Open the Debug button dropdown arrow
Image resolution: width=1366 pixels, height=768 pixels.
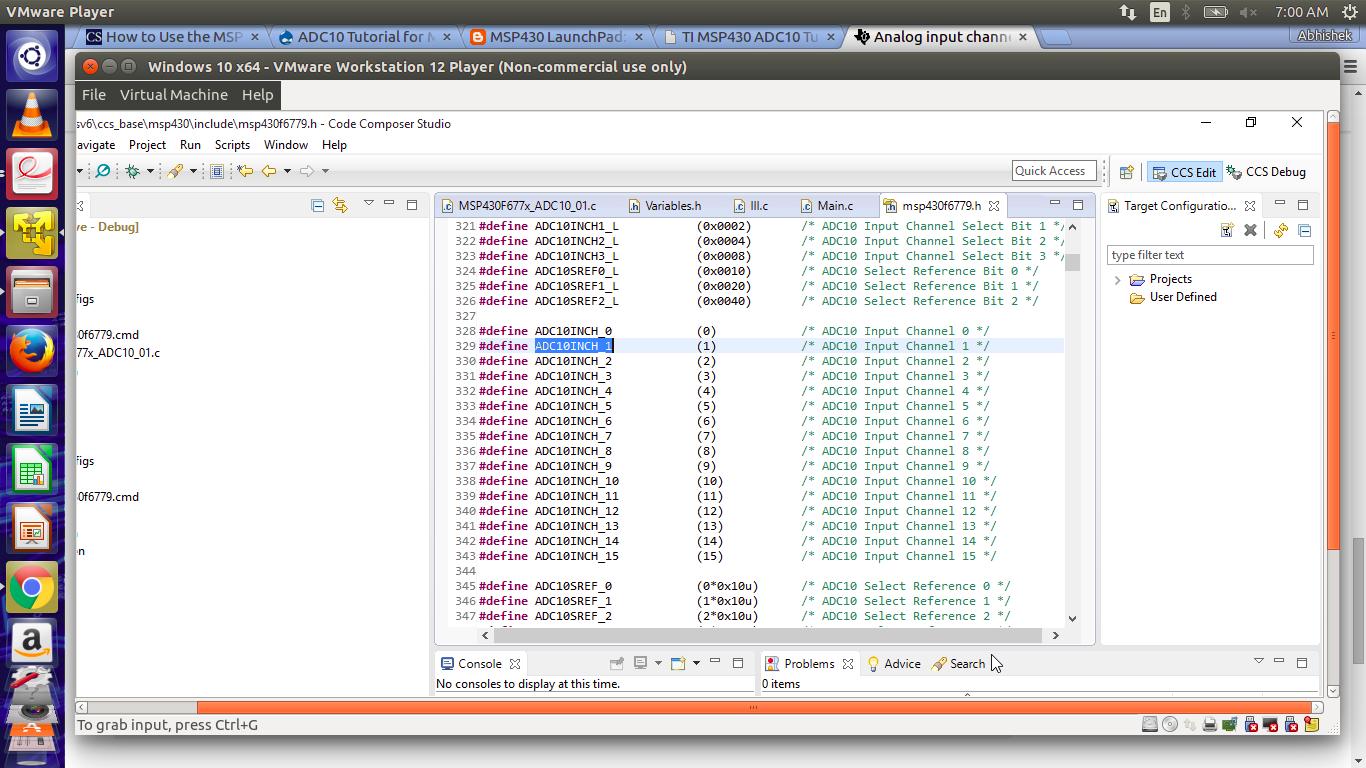click(150, 172)
